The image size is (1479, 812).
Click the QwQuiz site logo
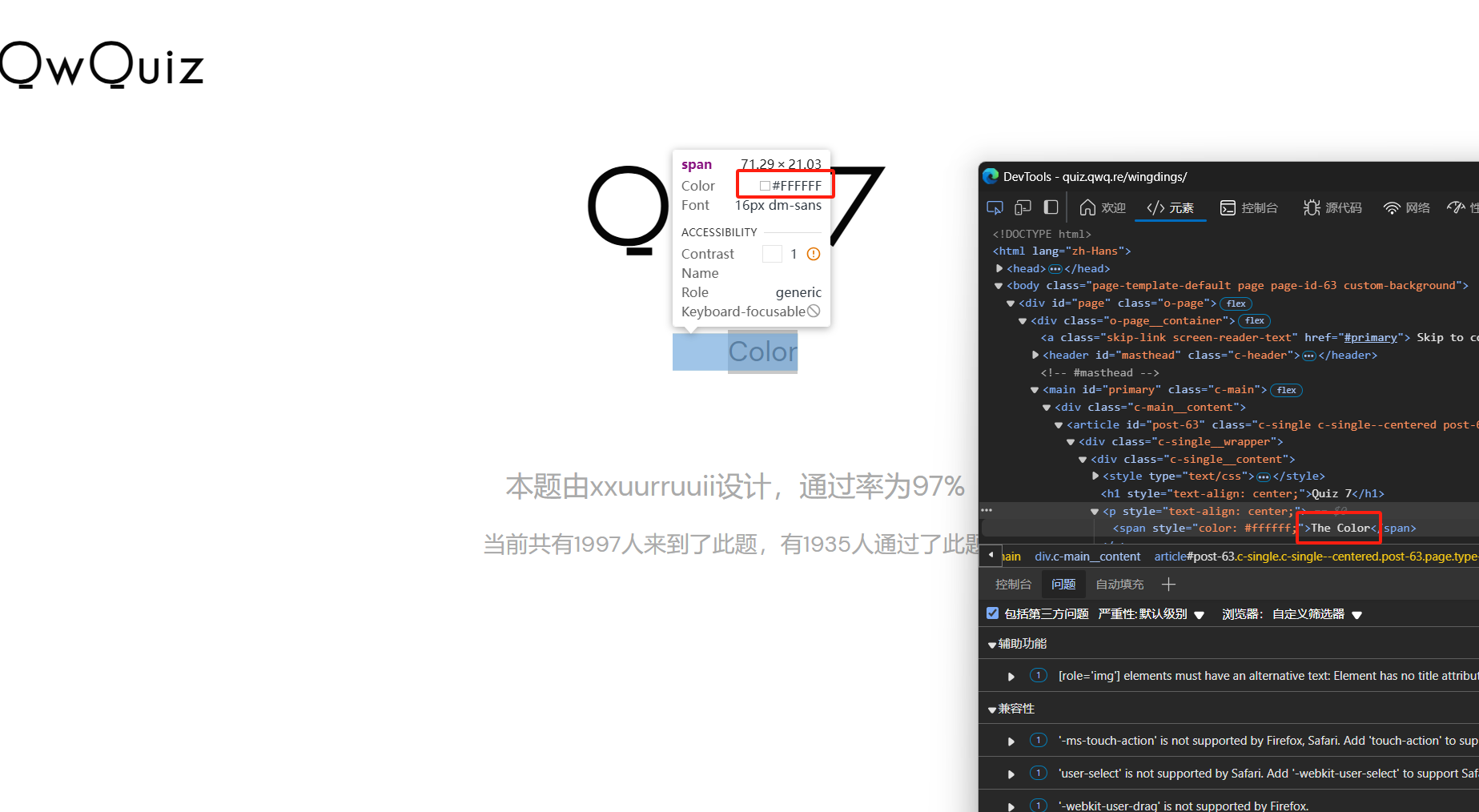[x=102, y=65]
